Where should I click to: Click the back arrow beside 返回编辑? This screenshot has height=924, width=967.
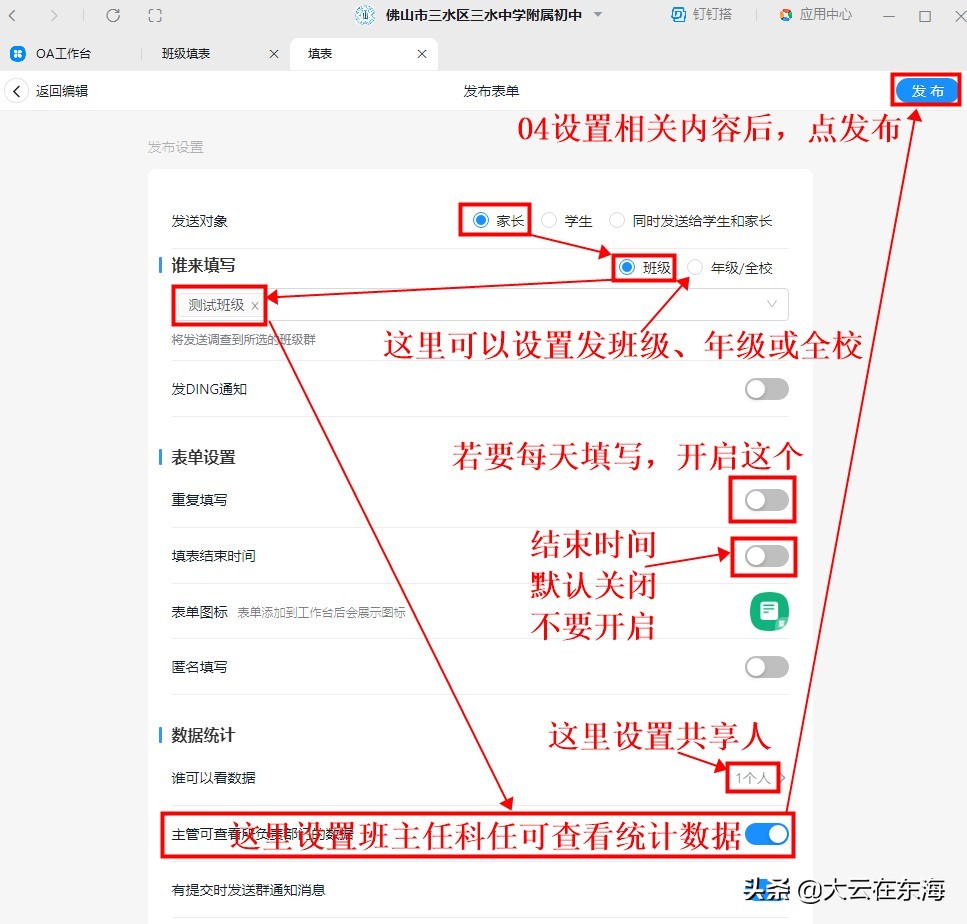coord(16,90)
